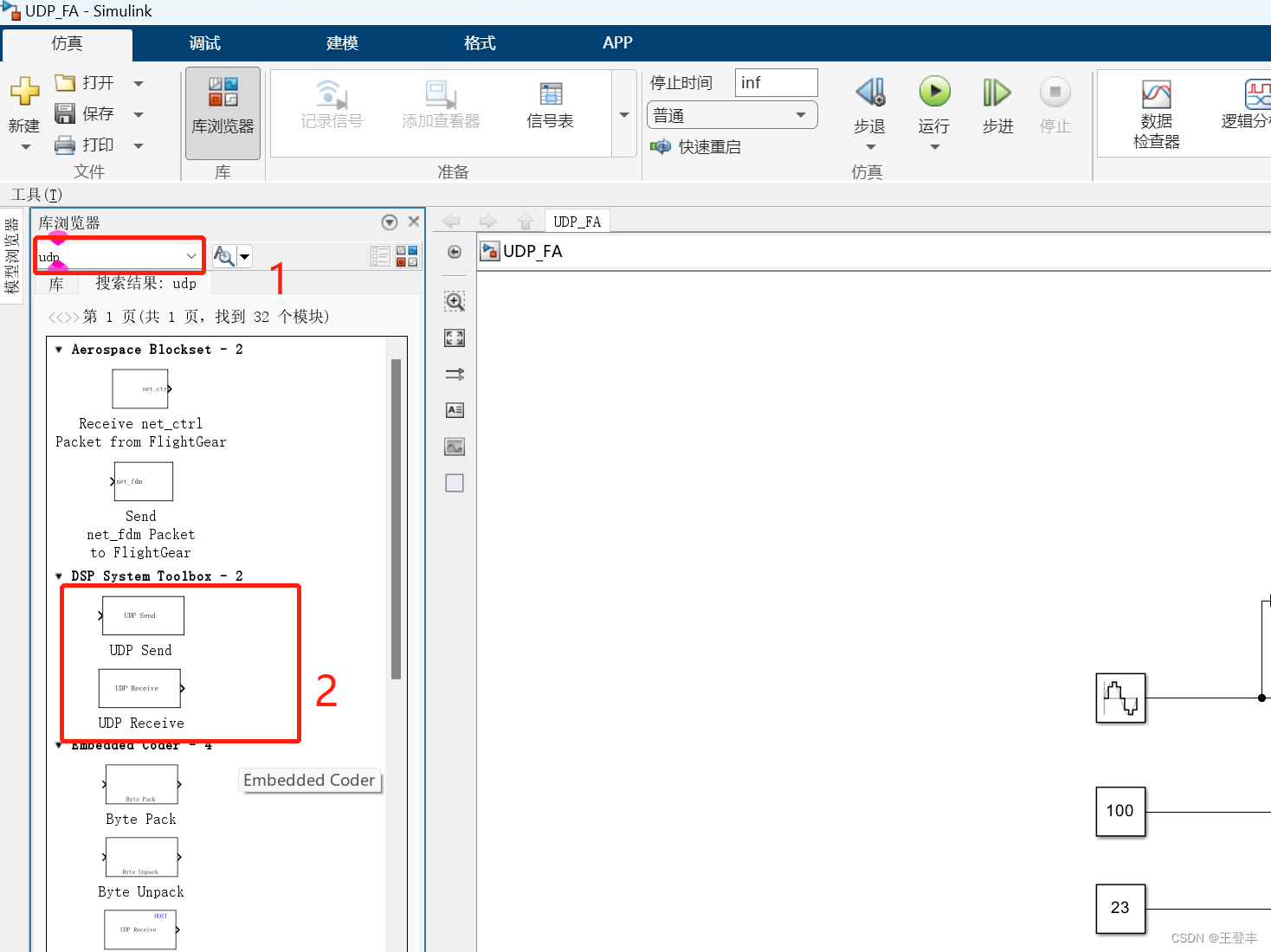Click inside the 停止时间 inf field
Viewport: 1271px width, 952px height.
pyautogui.click(x=775, y=82)
